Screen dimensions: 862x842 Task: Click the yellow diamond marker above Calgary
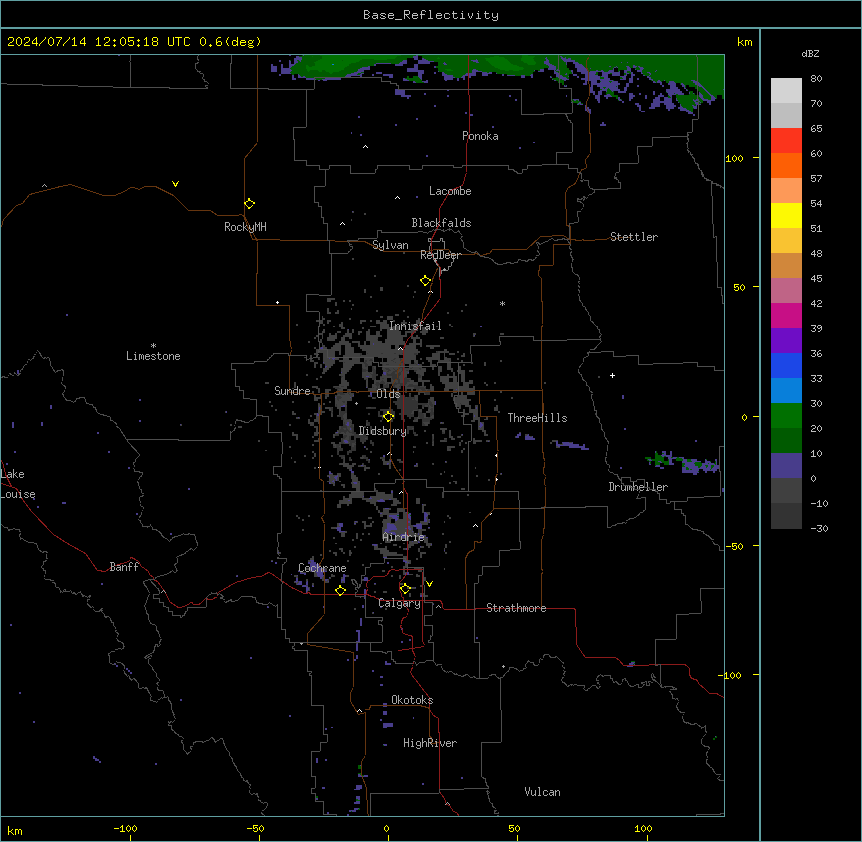405,589
